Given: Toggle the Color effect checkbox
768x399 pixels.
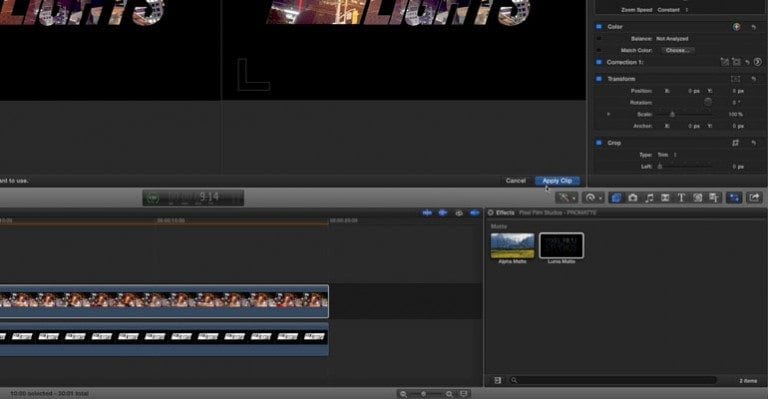Looking at the screenshot, I should point(599,26).
